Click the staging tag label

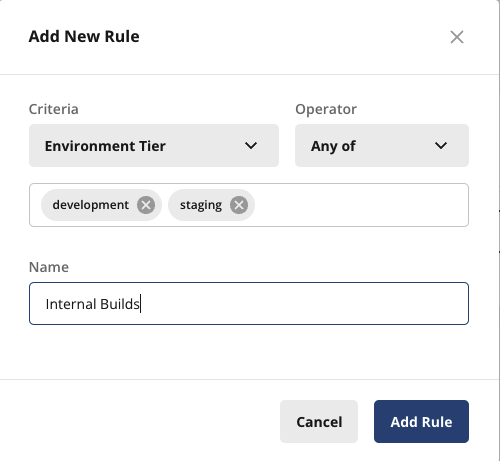tap(201, 205)
